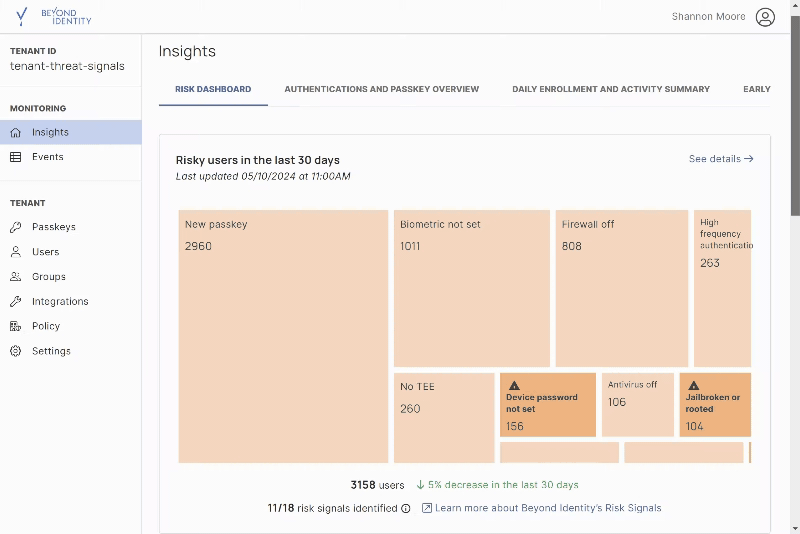
Task: Open the user profile avatar icon
Action: pyautogui.click(x=765, y=17)
